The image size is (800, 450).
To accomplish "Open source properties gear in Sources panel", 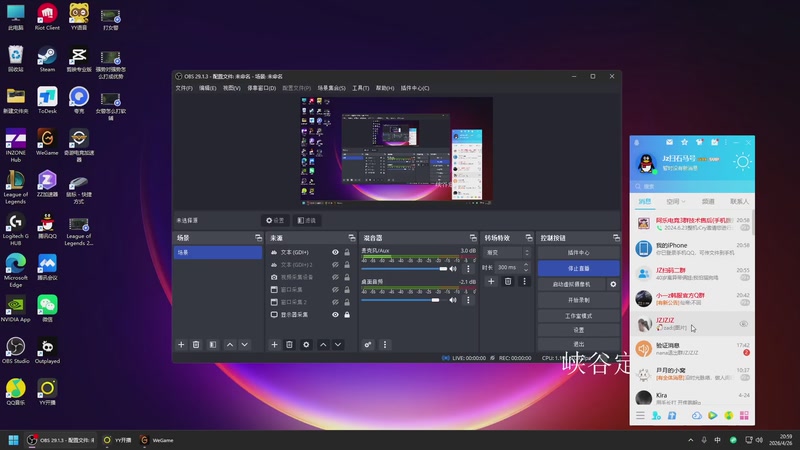I will pos(306,345).
